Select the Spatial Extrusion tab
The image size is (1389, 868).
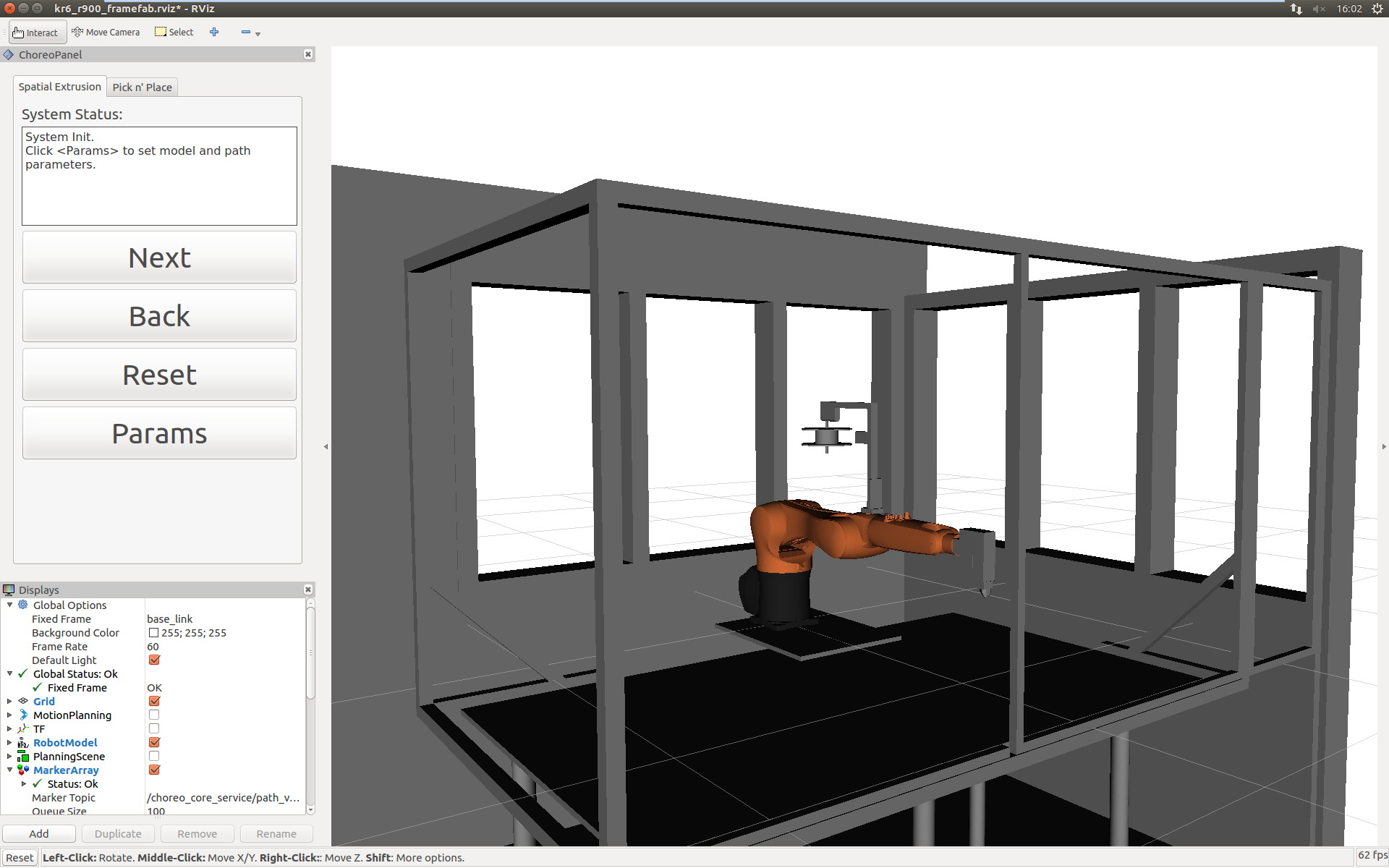(60, 87)
